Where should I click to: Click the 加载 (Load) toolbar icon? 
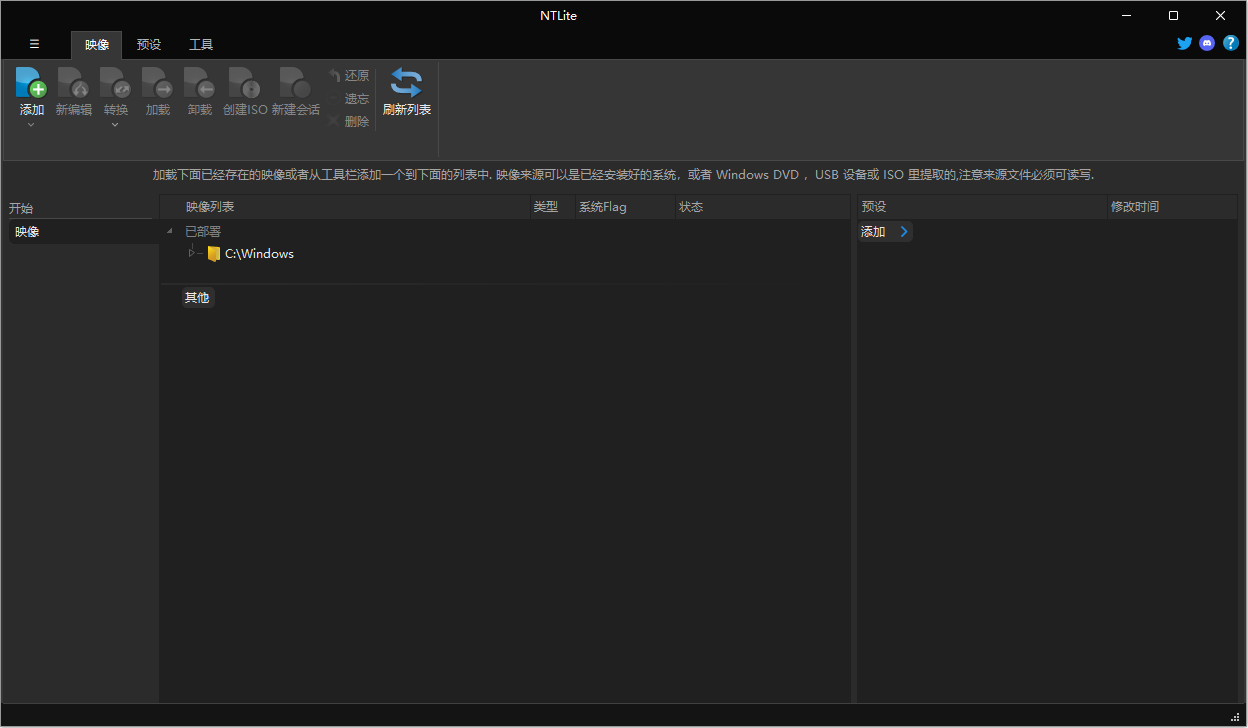click(157, 90)
